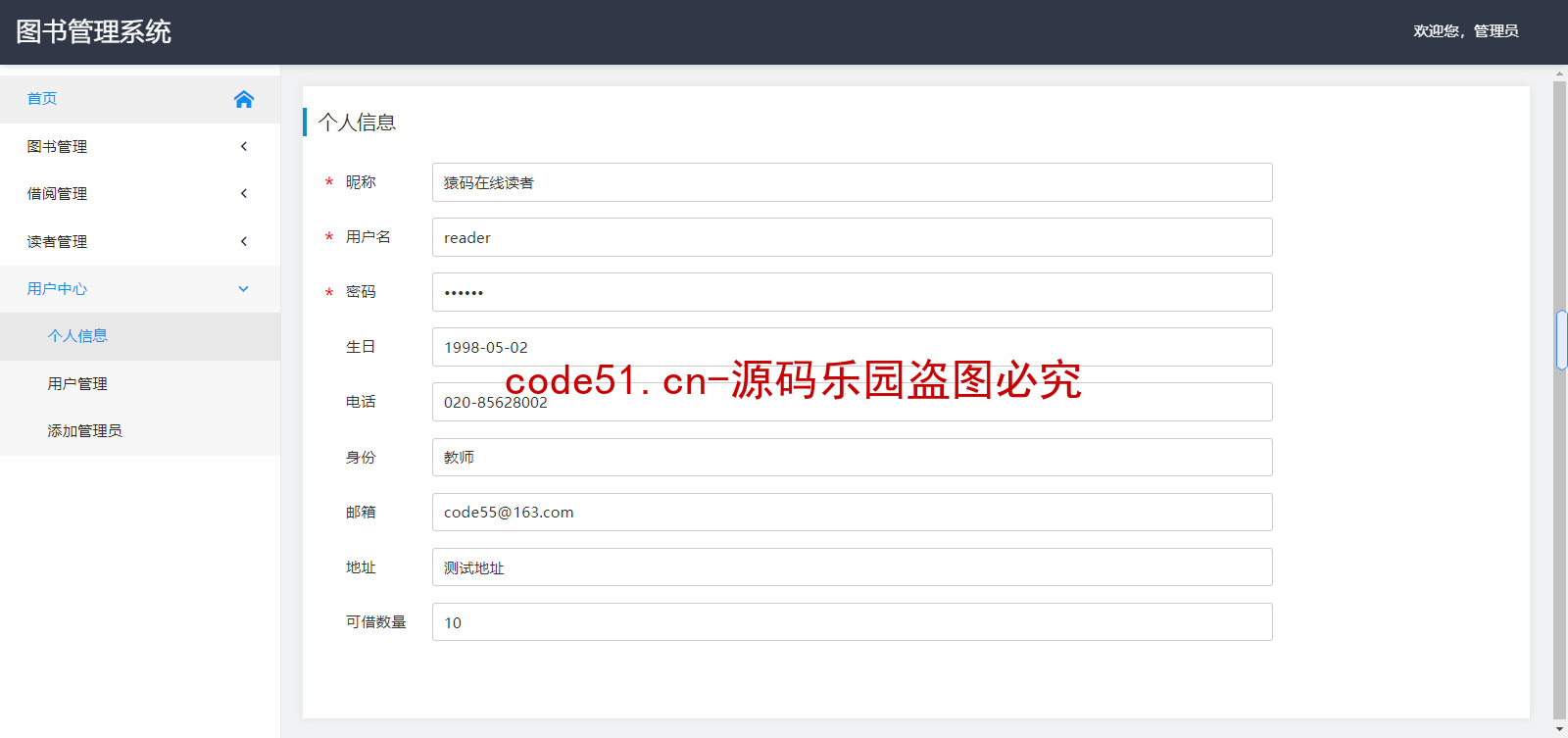Screen dimensions: 1568x738
Task: Open the 读者管理 menu
Action: coord(140,241)
